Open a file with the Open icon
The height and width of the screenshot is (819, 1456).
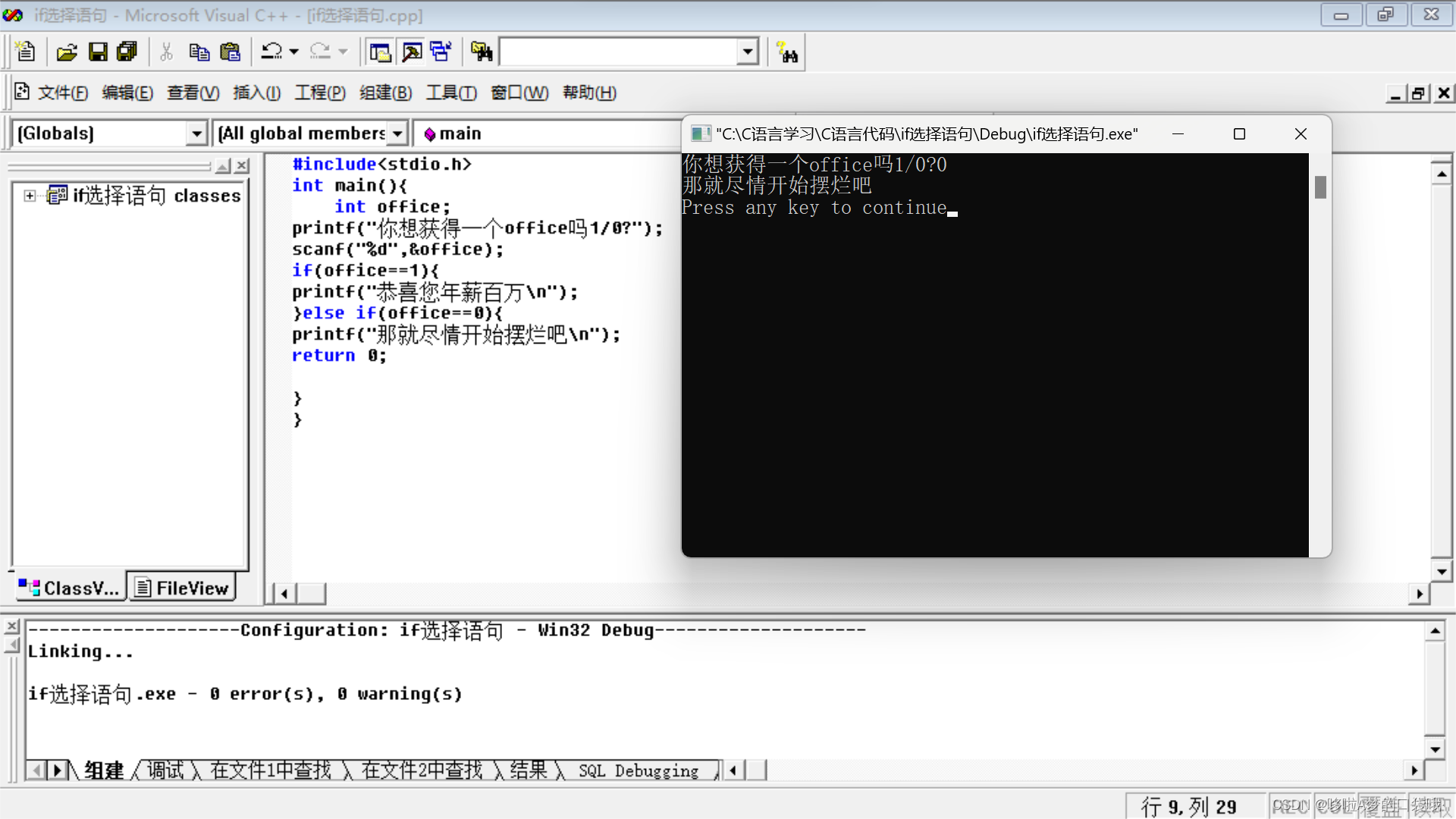(67, 52)
